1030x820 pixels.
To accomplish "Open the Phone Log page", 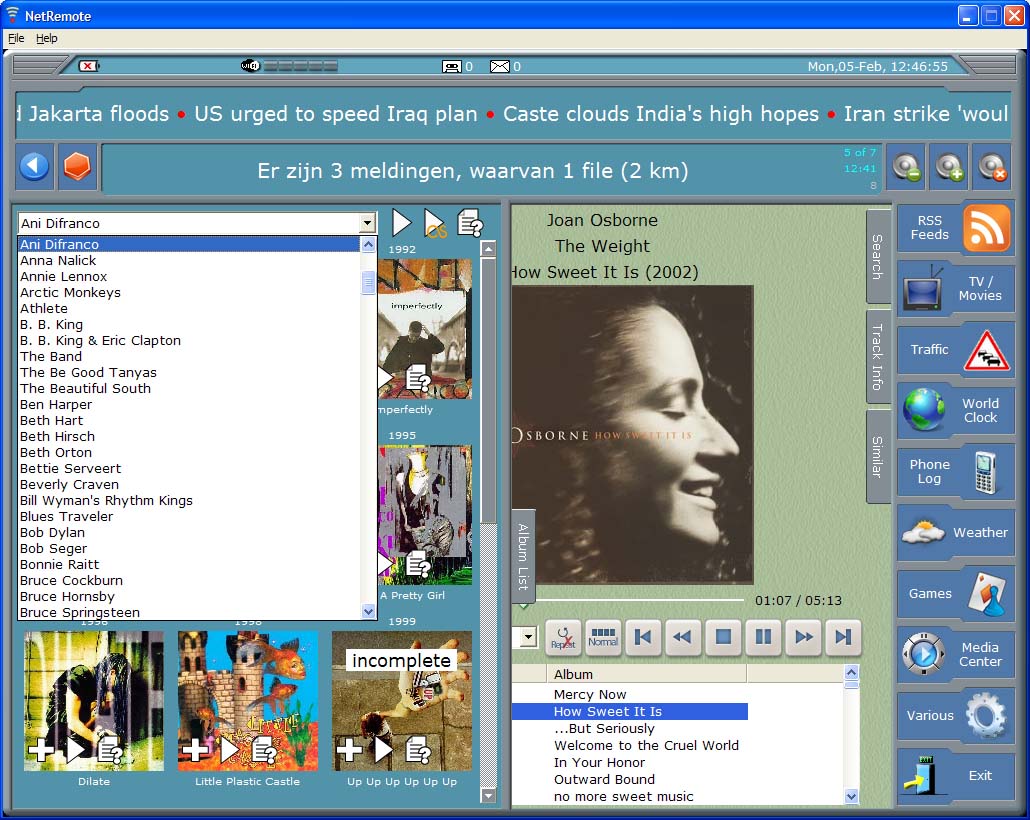I will click(x=955, y=472).
